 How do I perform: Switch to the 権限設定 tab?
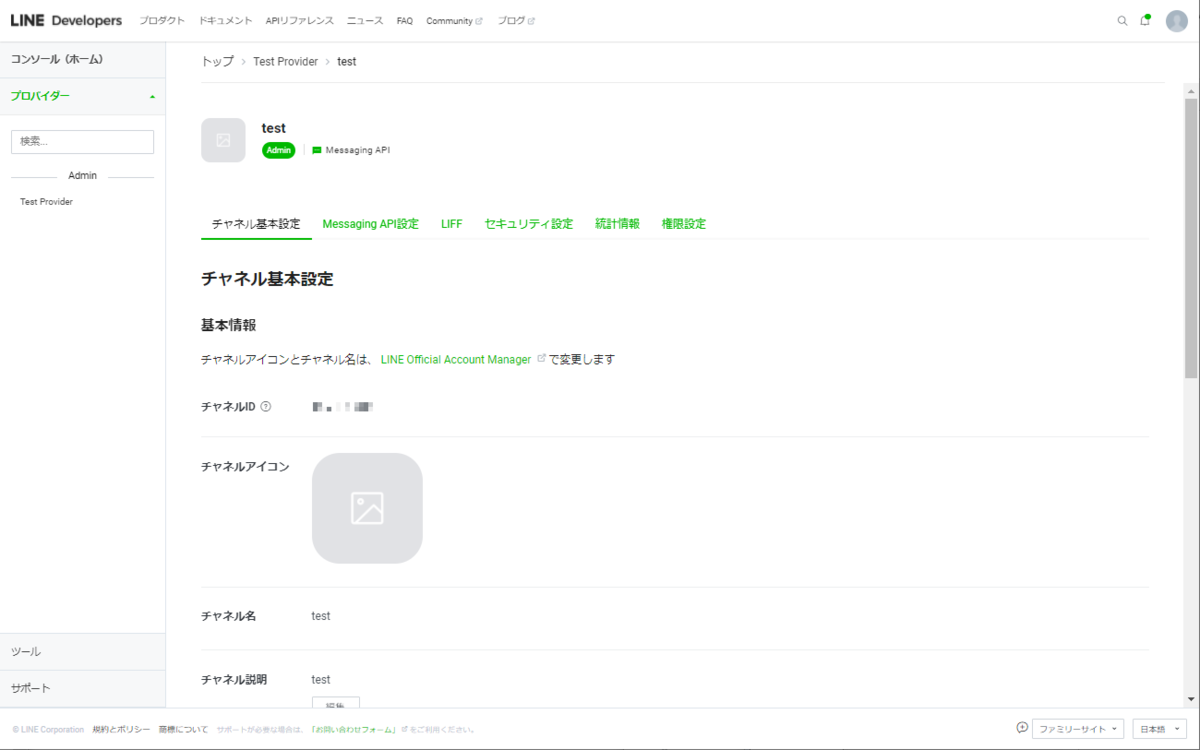(684, 224)
